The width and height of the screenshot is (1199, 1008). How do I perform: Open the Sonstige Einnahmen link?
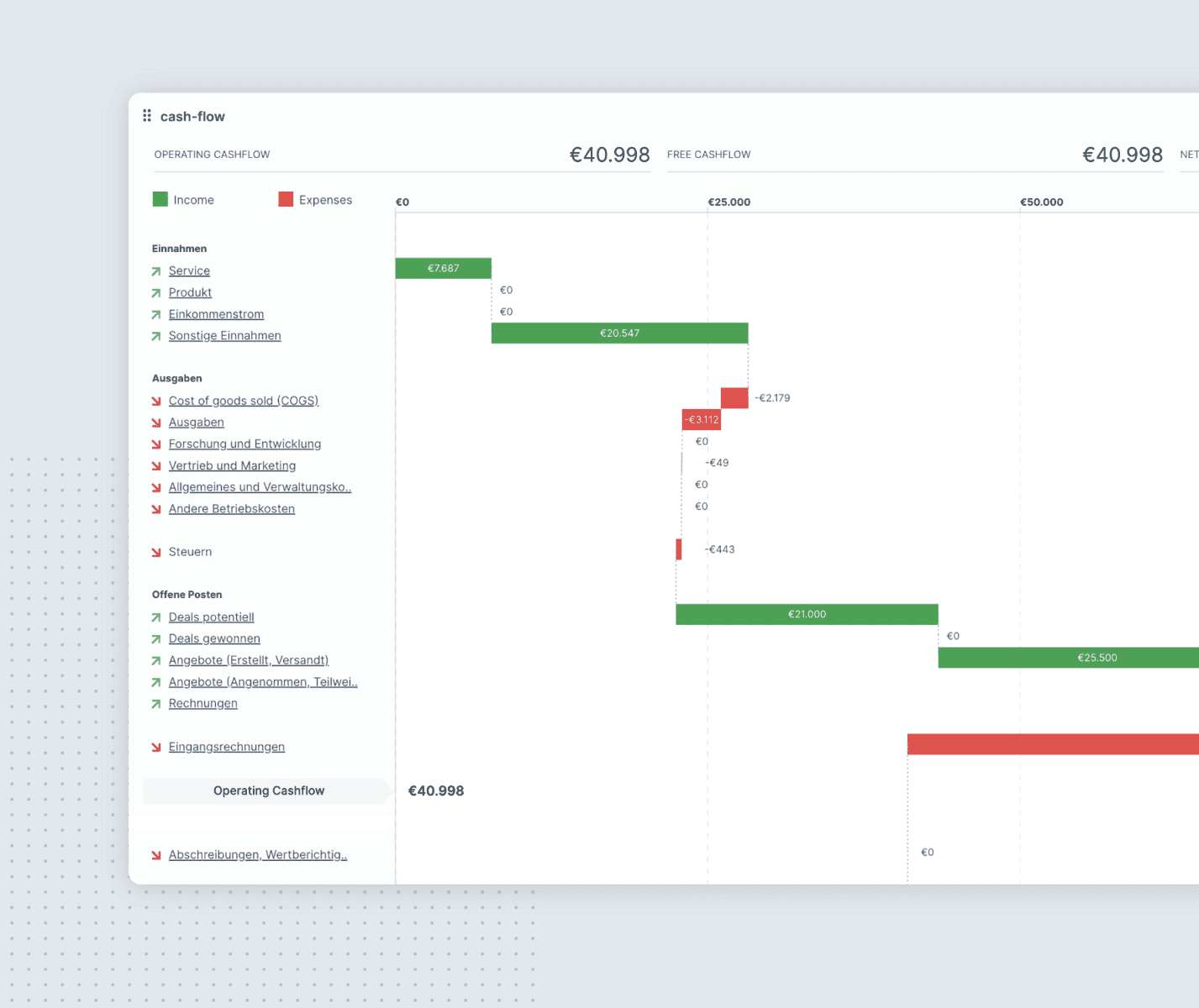click(224, 335)
